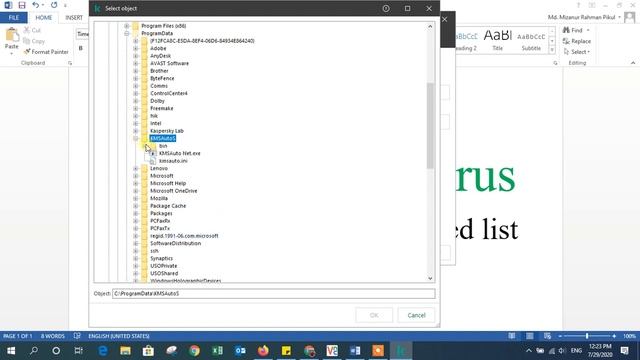This screenshot has height=360, width=640.
Task: Open the Windows Start menu
Action: 11,351
